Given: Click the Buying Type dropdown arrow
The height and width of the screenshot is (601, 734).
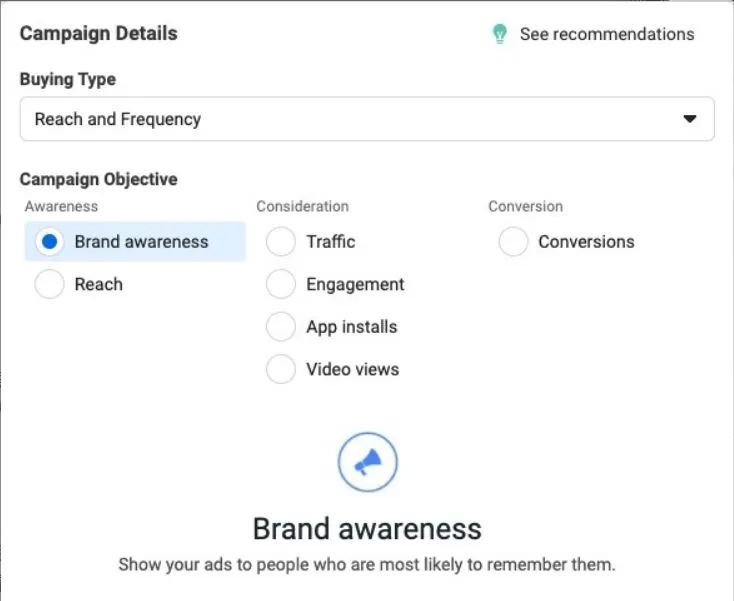Looking at the screenshot, I should tap(689, 119).
